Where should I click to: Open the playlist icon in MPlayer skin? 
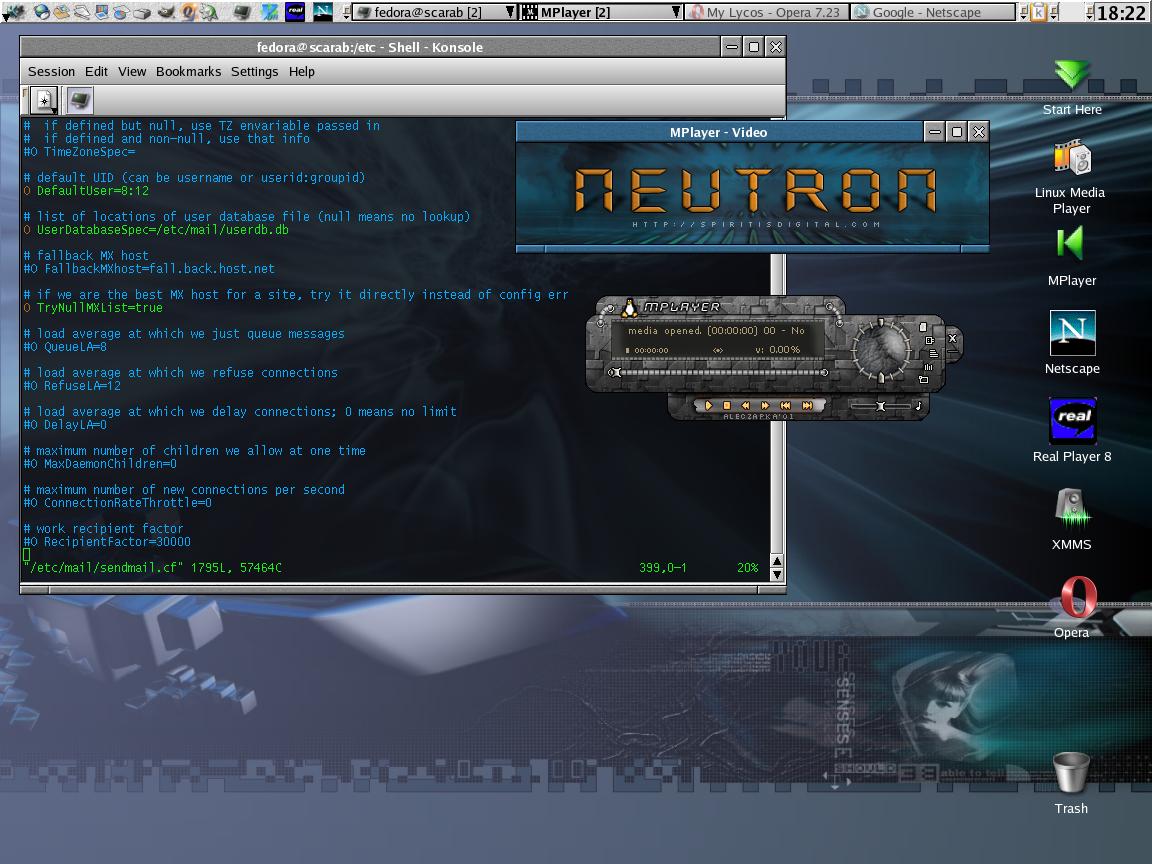(x=934, y=353)
